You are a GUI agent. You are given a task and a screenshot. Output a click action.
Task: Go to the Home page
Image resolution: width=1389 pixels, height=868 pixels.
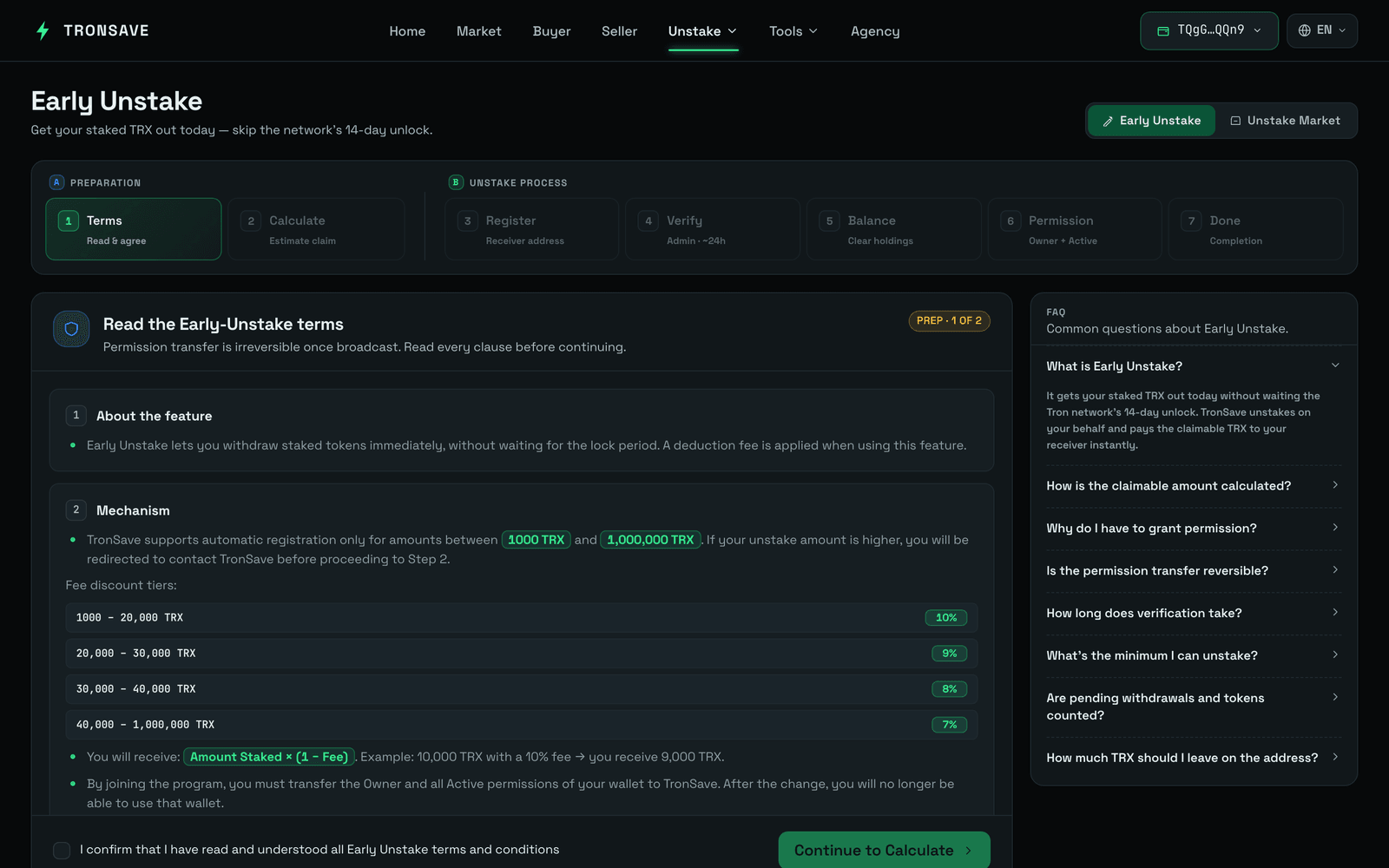tap(407, 31)
